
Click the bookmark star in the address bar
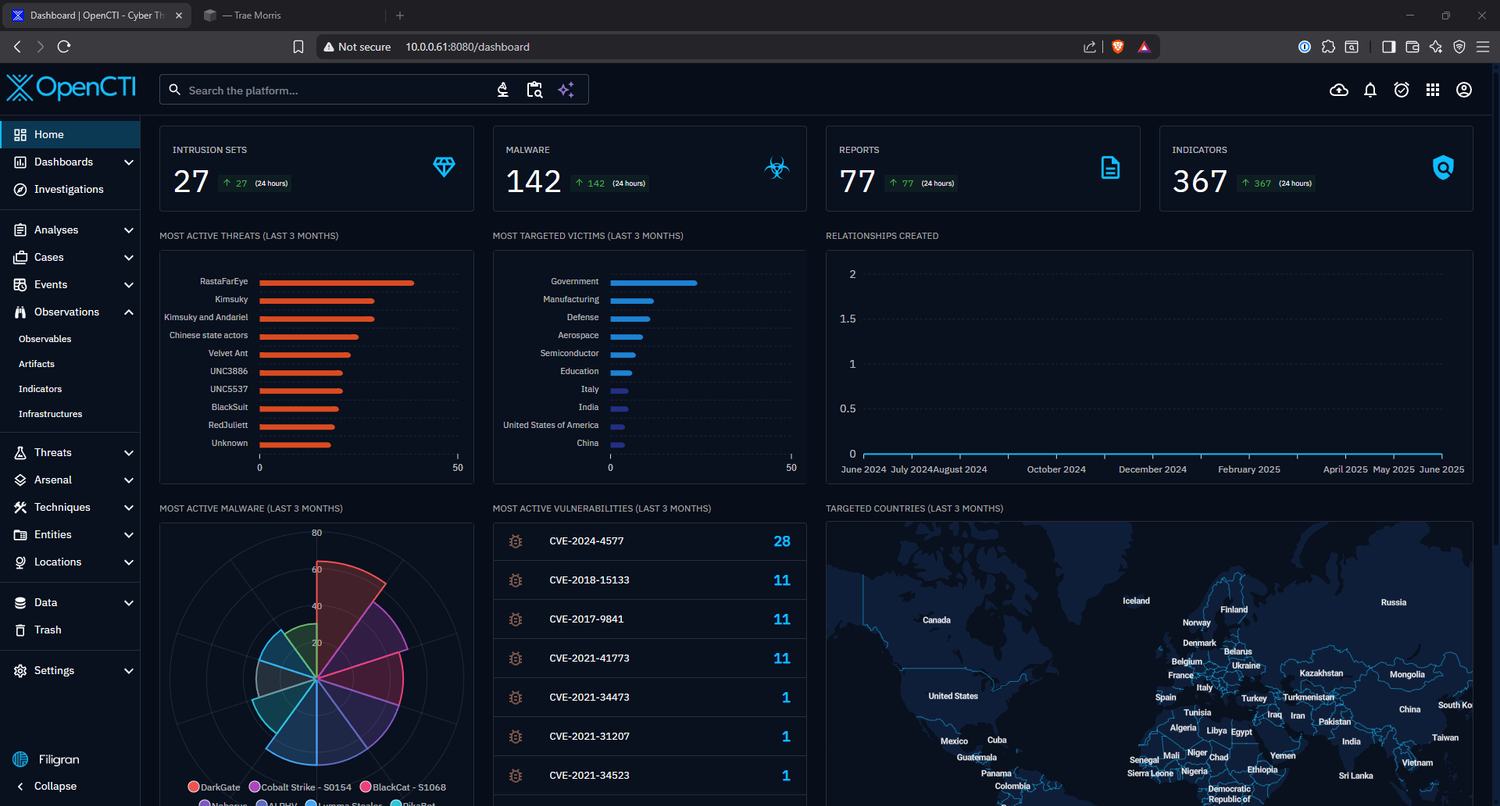[x=298, y=46]
